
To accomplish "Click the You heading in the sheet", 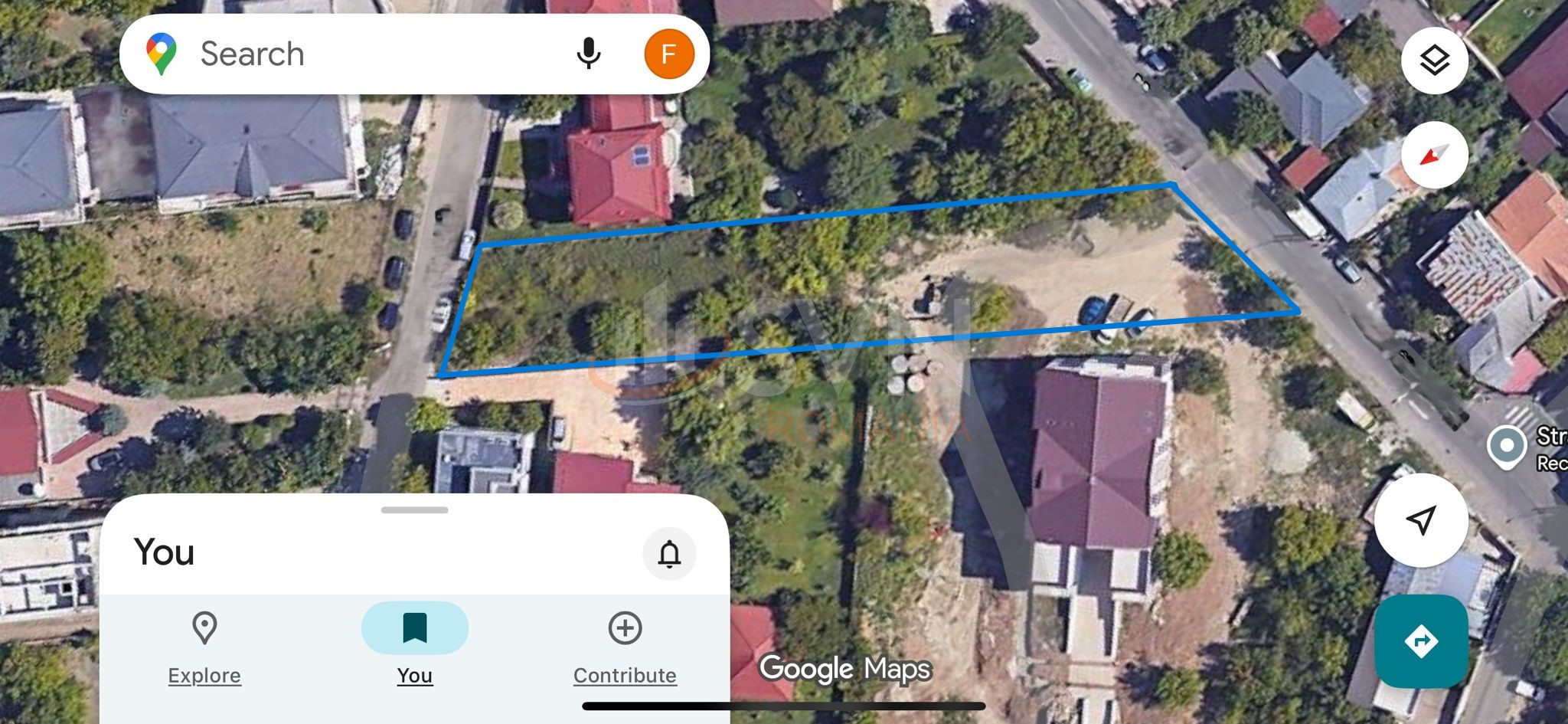I will click(x=164, y=552).
